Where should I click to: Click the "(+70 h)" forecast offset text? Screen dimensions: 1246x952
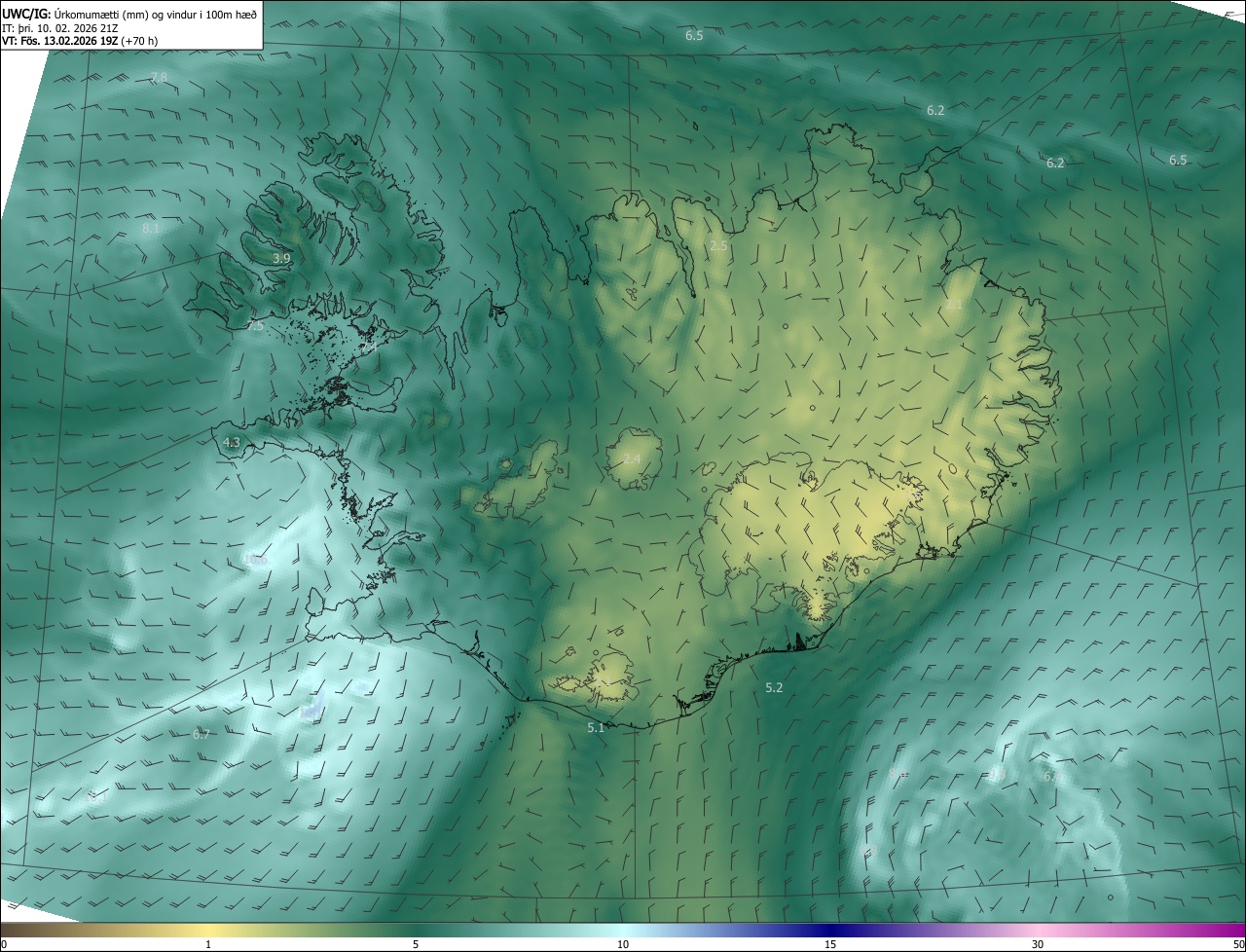coord(140,41)
